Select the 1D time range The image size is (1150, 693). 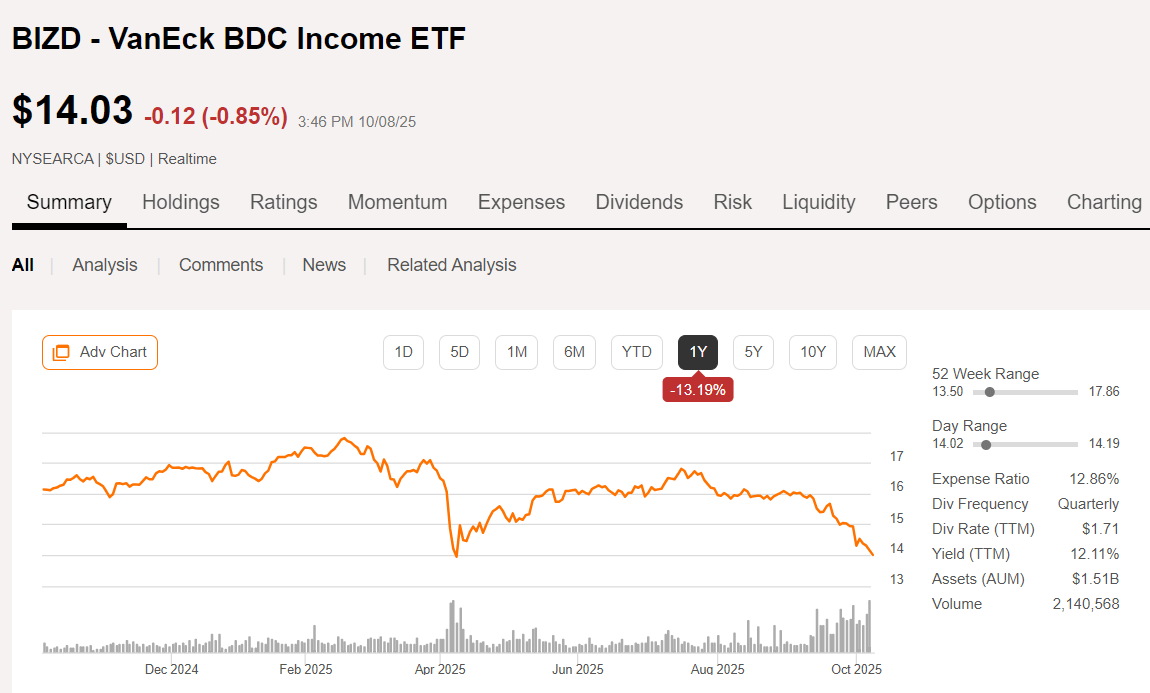pos(403,352)
